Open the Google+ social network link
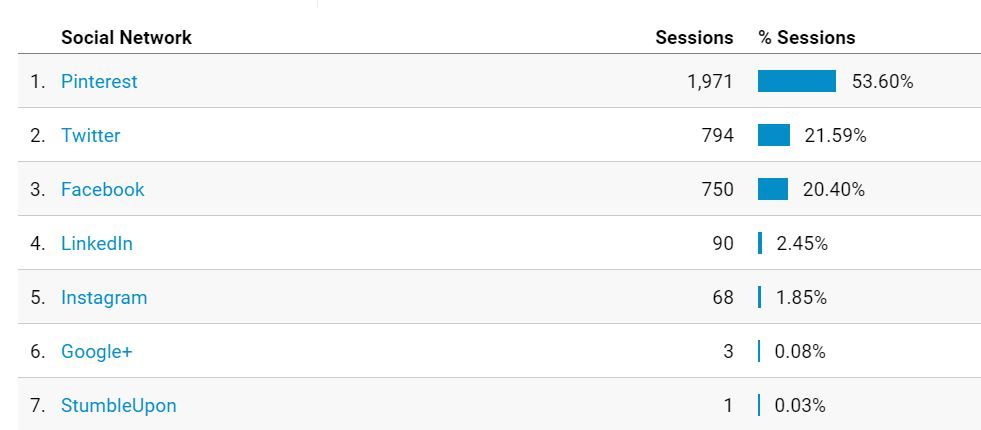This screenshot has width=981, height=430. pos(96,351)
